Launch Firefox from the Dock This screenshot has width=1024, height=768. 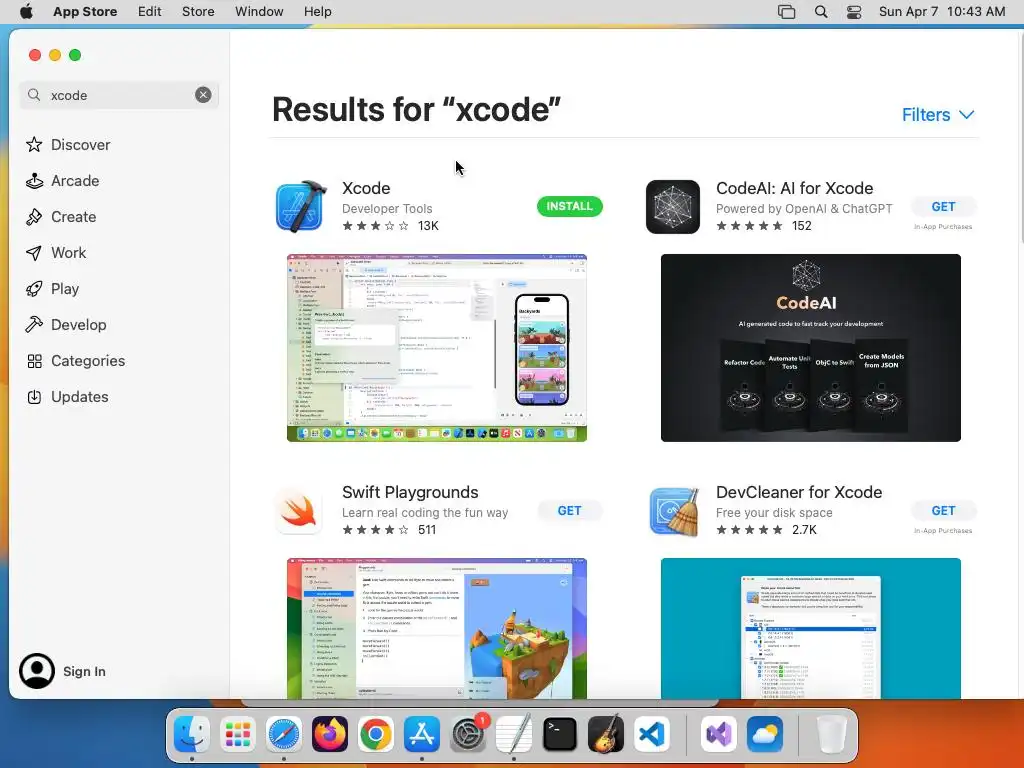pos(330,734)
